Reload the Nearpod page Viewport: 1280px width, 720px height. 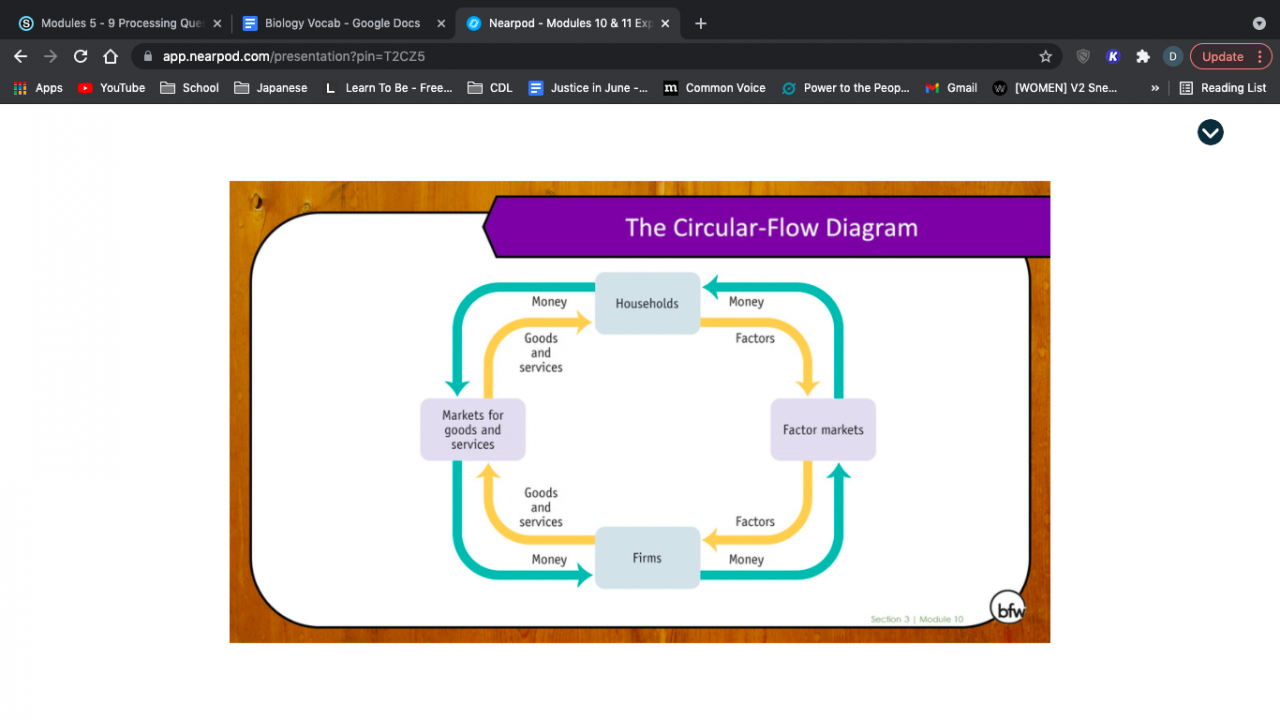click(x=80, y=57)
